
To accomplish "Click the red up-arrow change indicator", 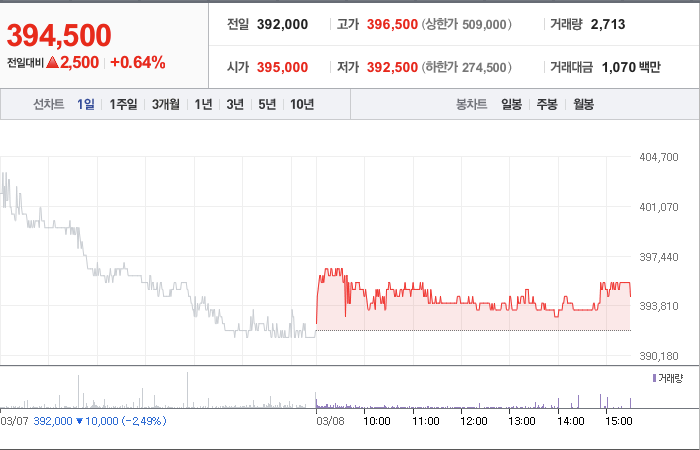I will [x=53, y=62].
